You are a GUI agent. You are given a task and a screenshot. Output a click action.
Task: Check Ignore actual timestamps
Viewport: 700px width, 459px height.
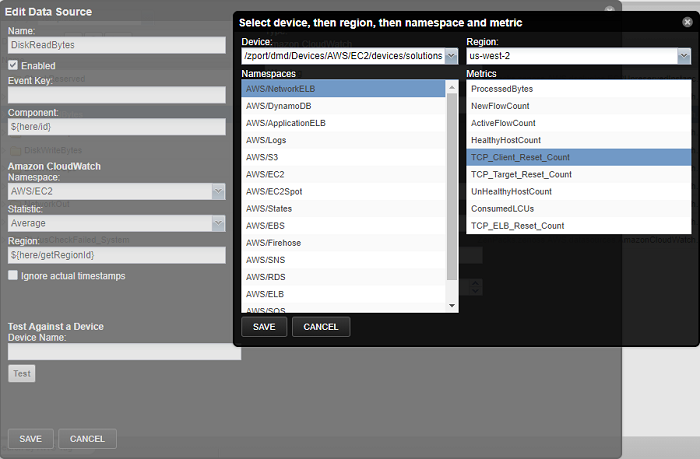[13, 275]
